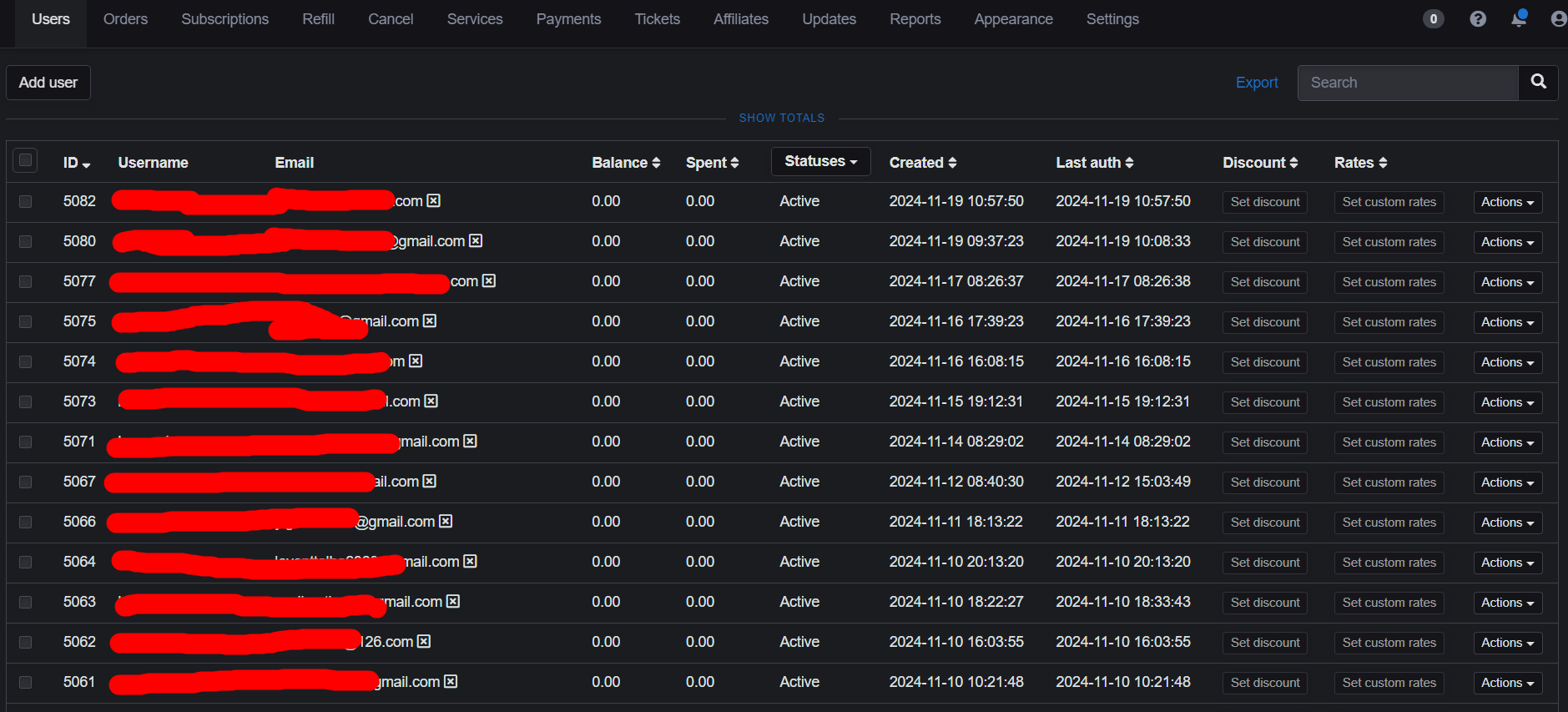
Task: Sort table by ID column
Action: click(77, 163)
